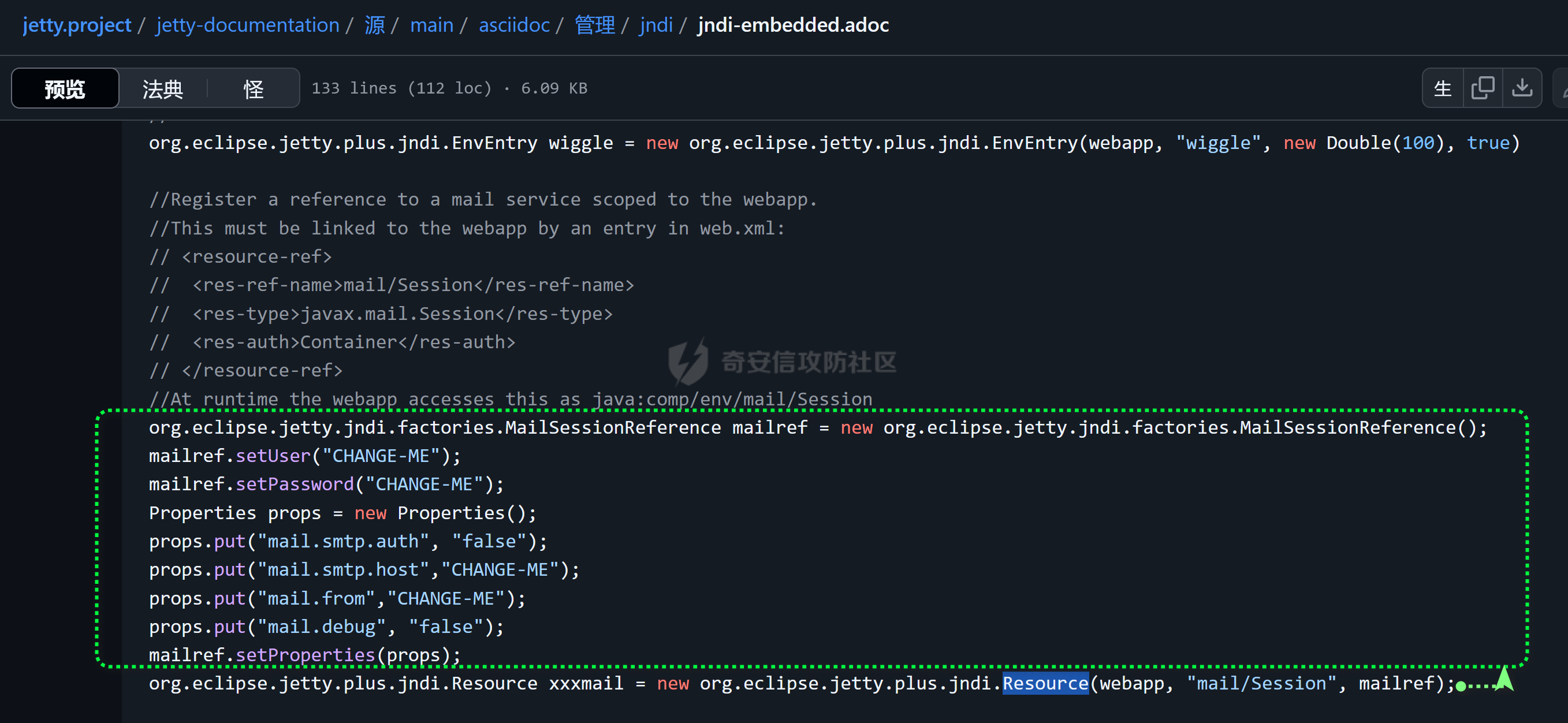The height and width of the screenshot is (723, 1568).
Task: Go to the jndi breadcrumb folder
Action: coord(656,25)
